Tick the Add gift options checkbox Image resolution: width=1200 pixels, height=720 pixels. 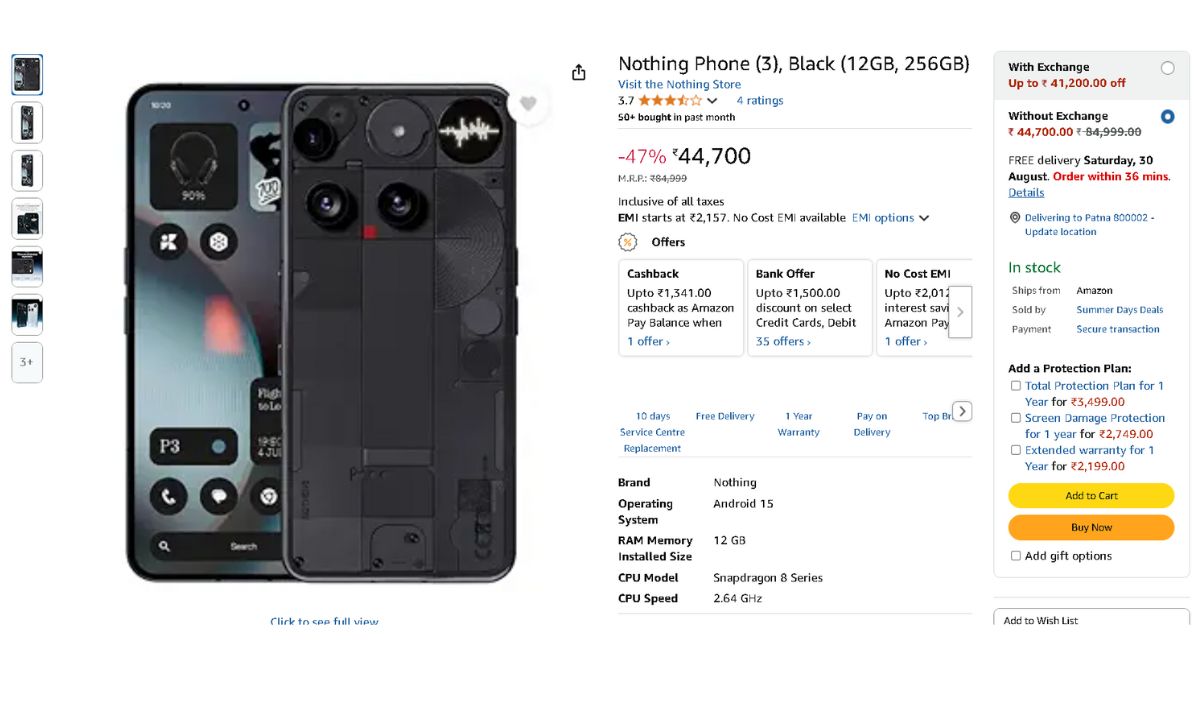[1016, 556]
